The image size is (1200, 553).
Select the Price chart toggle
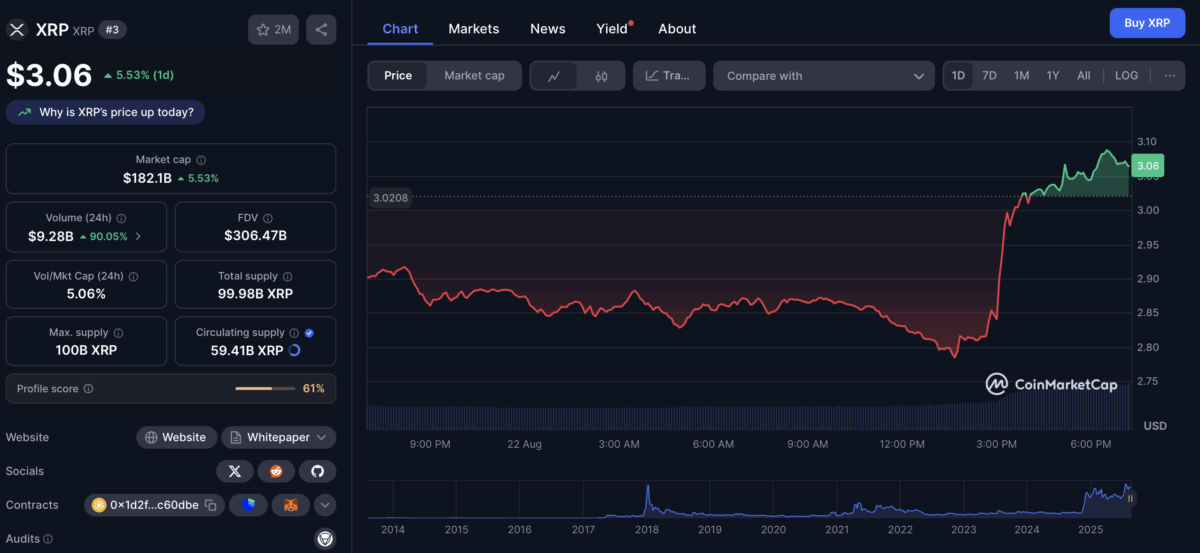click(398, 76)
